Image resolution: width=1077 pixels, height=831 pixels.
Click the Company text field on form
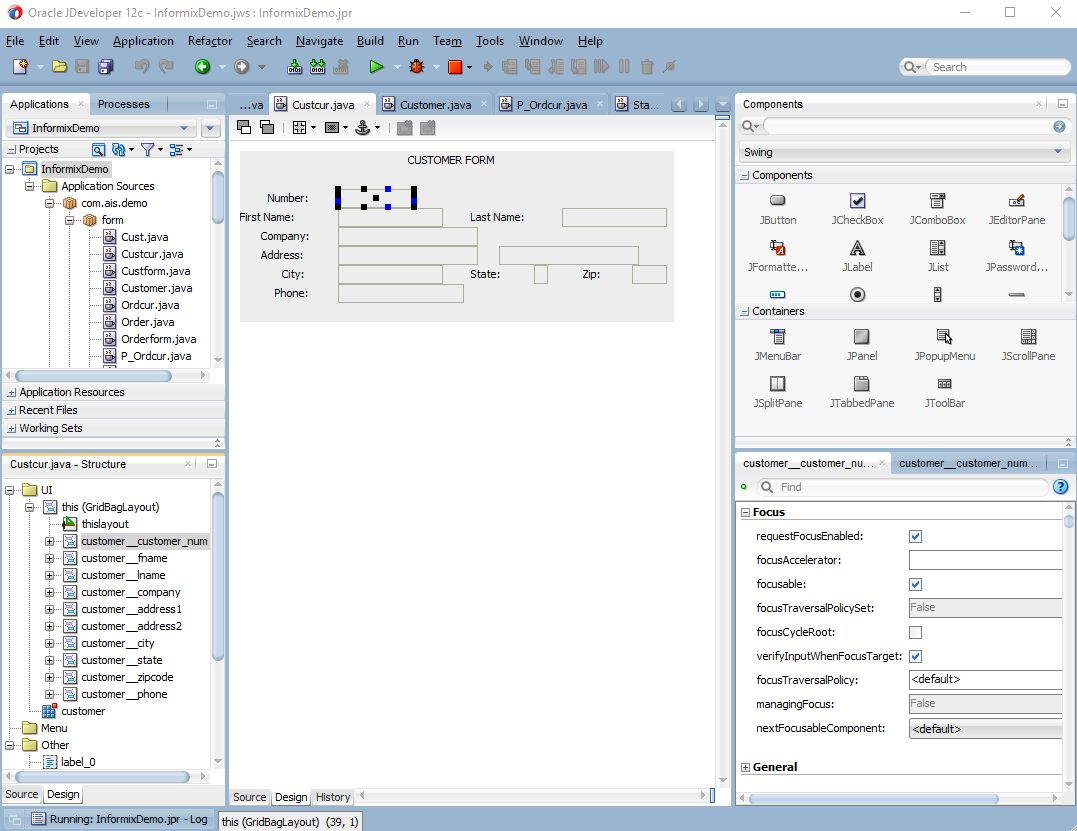[x=407, y=237]
